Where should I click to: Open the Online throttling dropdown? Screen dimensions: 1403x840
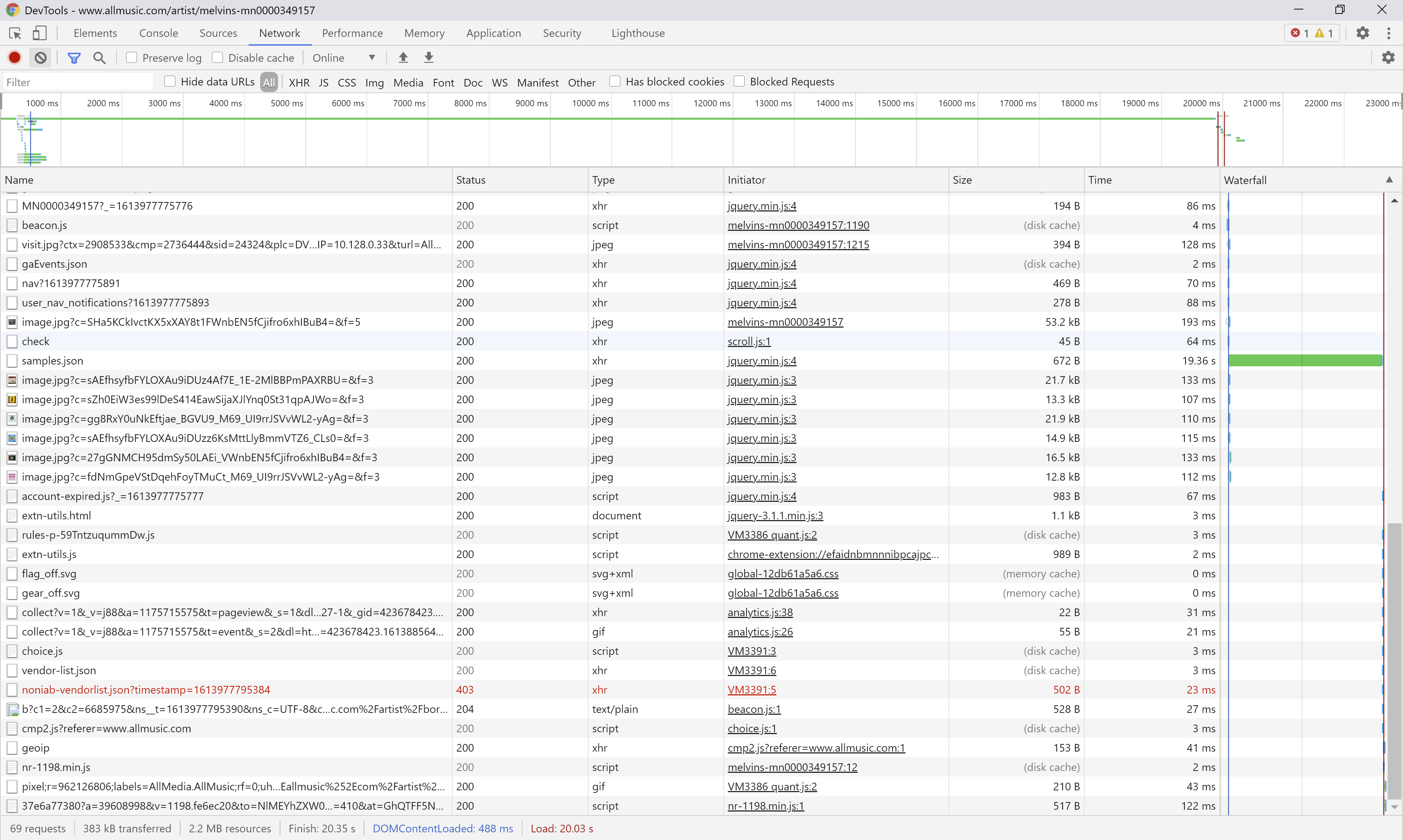(344, 57)
